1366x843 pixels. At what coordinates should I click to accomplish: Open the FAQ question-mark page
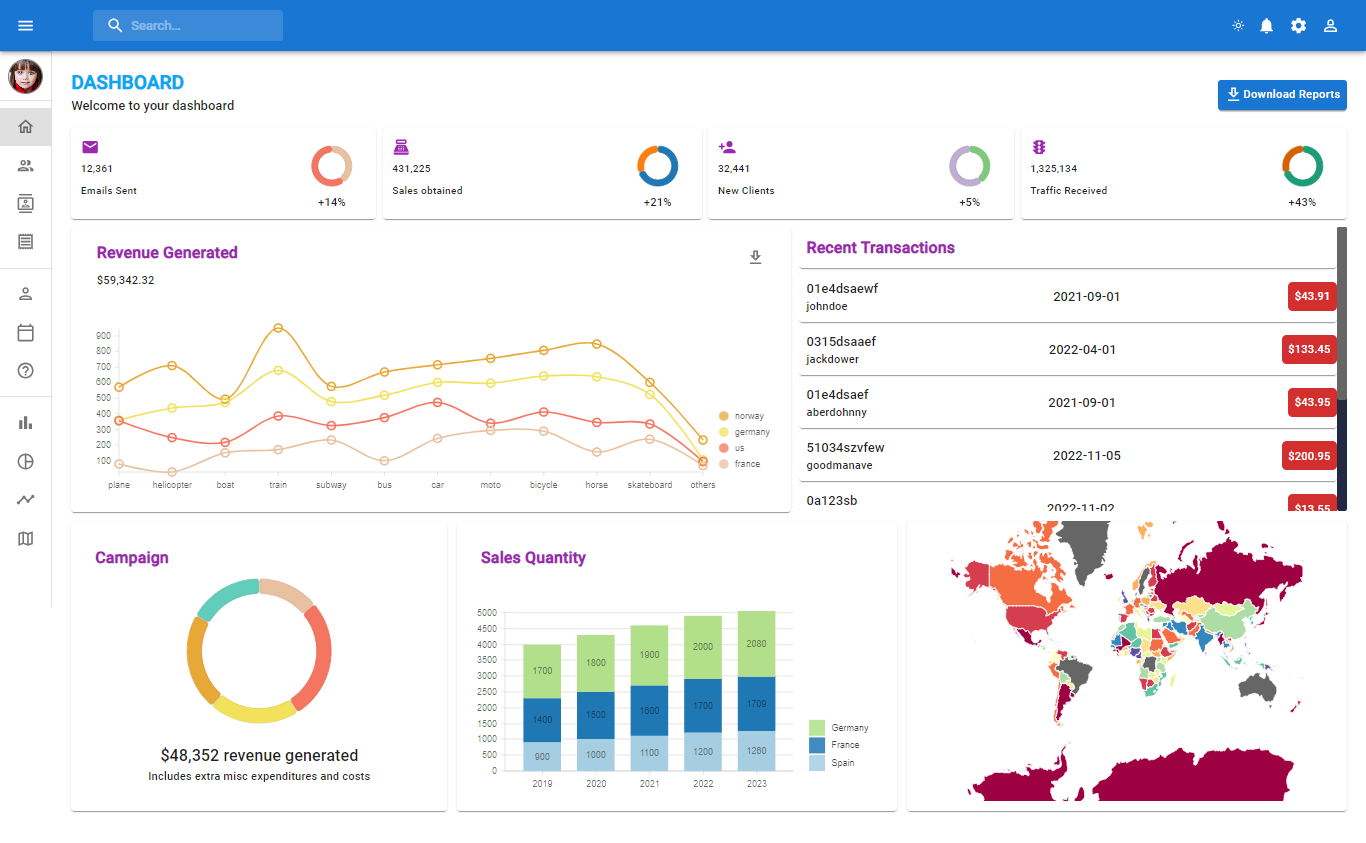(25, 371)
